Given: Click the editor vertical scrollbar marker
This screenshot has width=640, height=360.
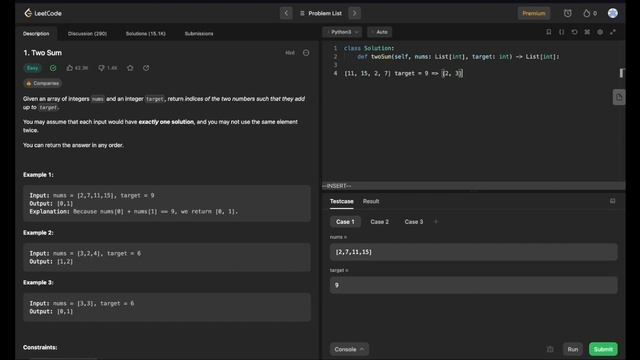Looking at the screenshot, I should click(622, 73).
